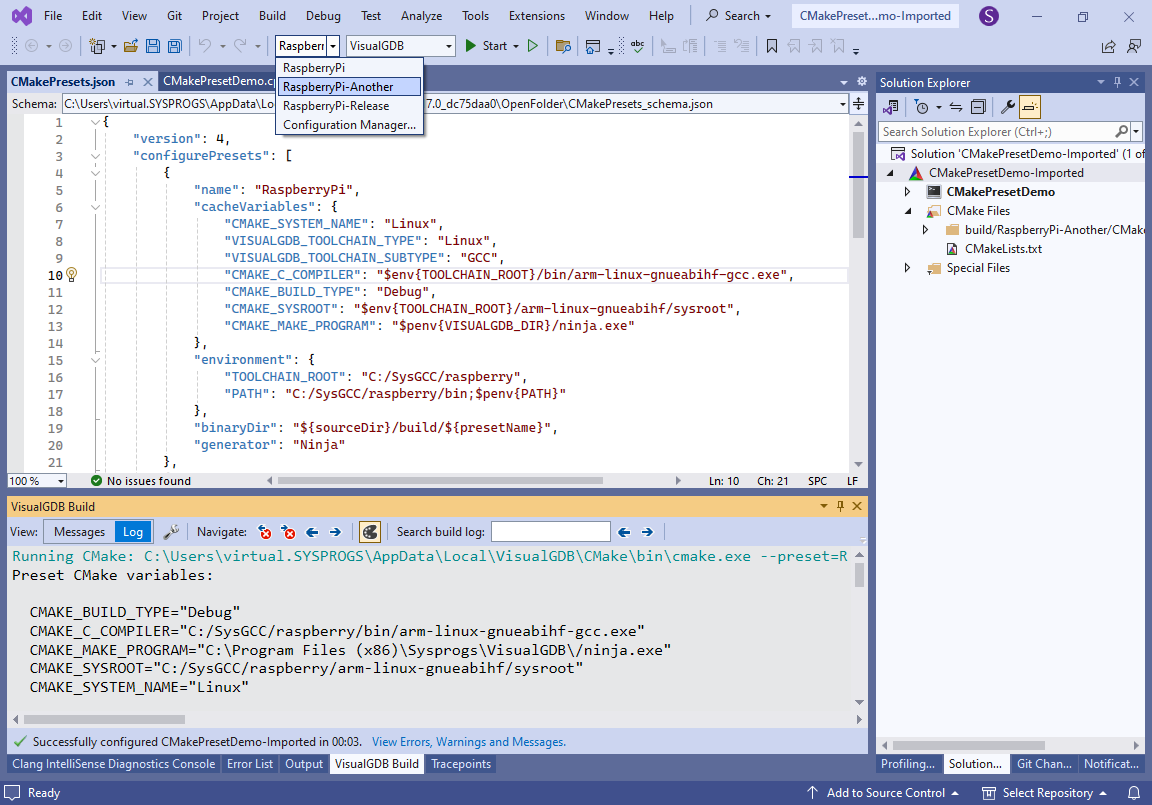
Task: Open the configuration dropdown arrow
Action: [x=333, y=46]
